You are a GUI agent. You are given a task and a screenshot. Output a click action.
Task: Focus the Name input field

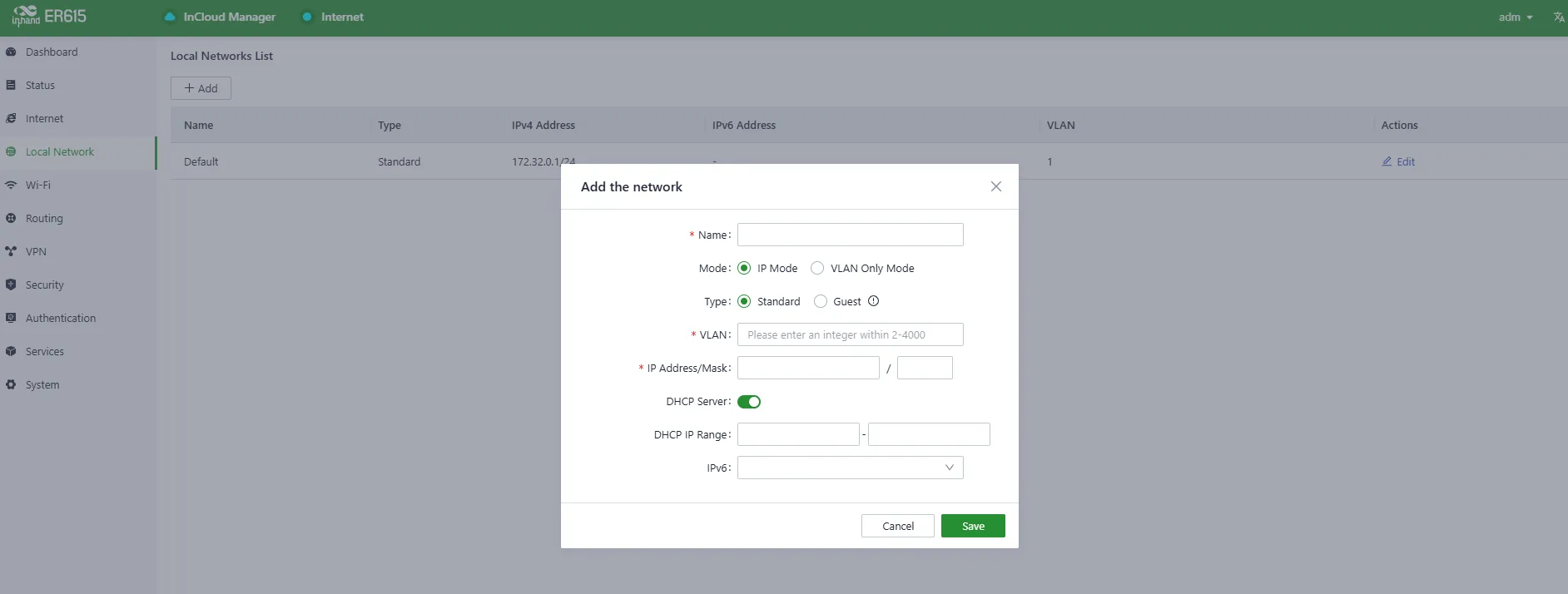click(851, 235)
